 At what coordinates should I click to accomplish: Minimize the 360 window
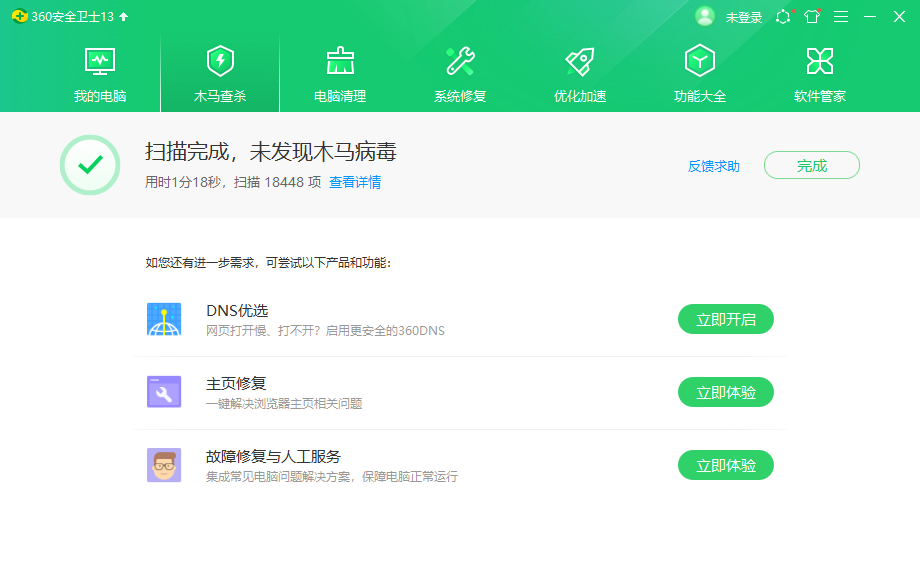[870, 16]
